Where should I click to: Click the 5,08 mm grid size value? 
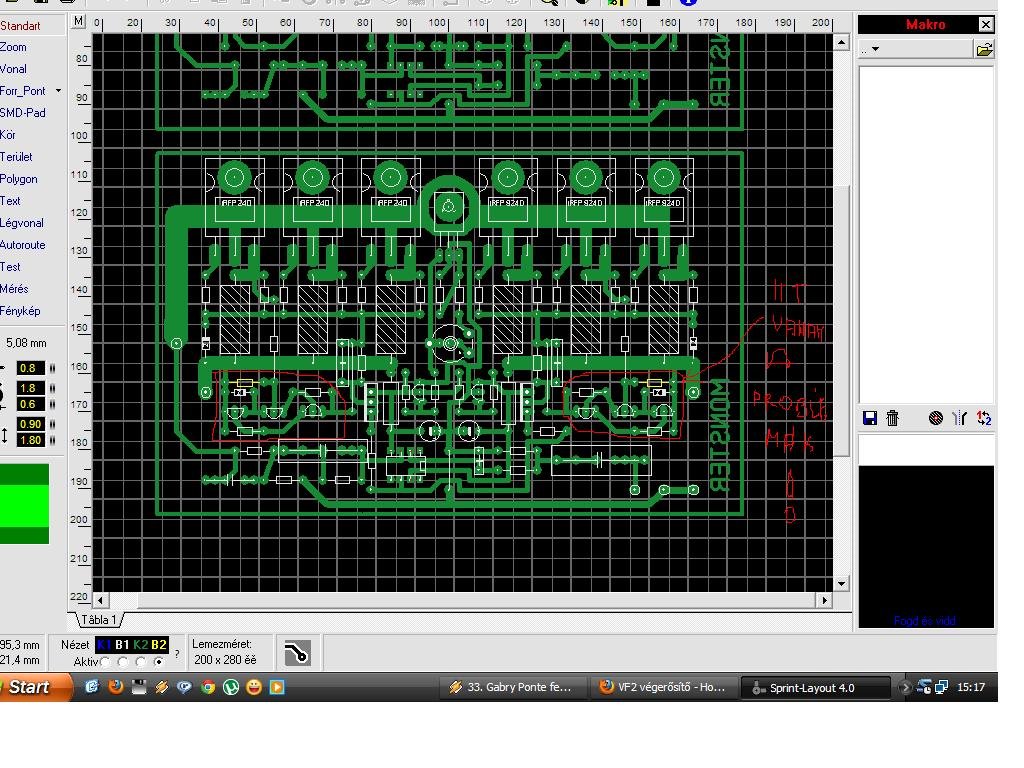26,343
